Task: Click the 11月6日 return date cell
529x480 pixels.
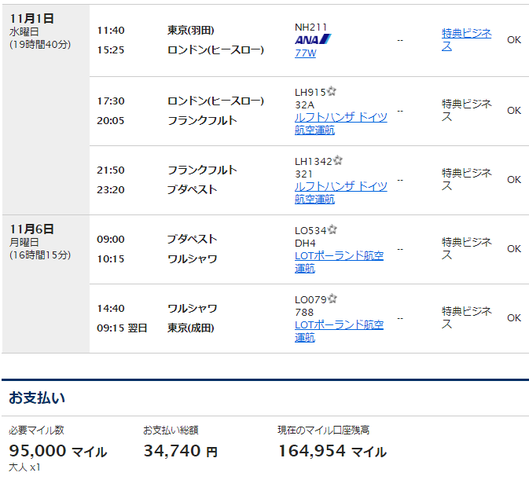Action: [46, 284]
